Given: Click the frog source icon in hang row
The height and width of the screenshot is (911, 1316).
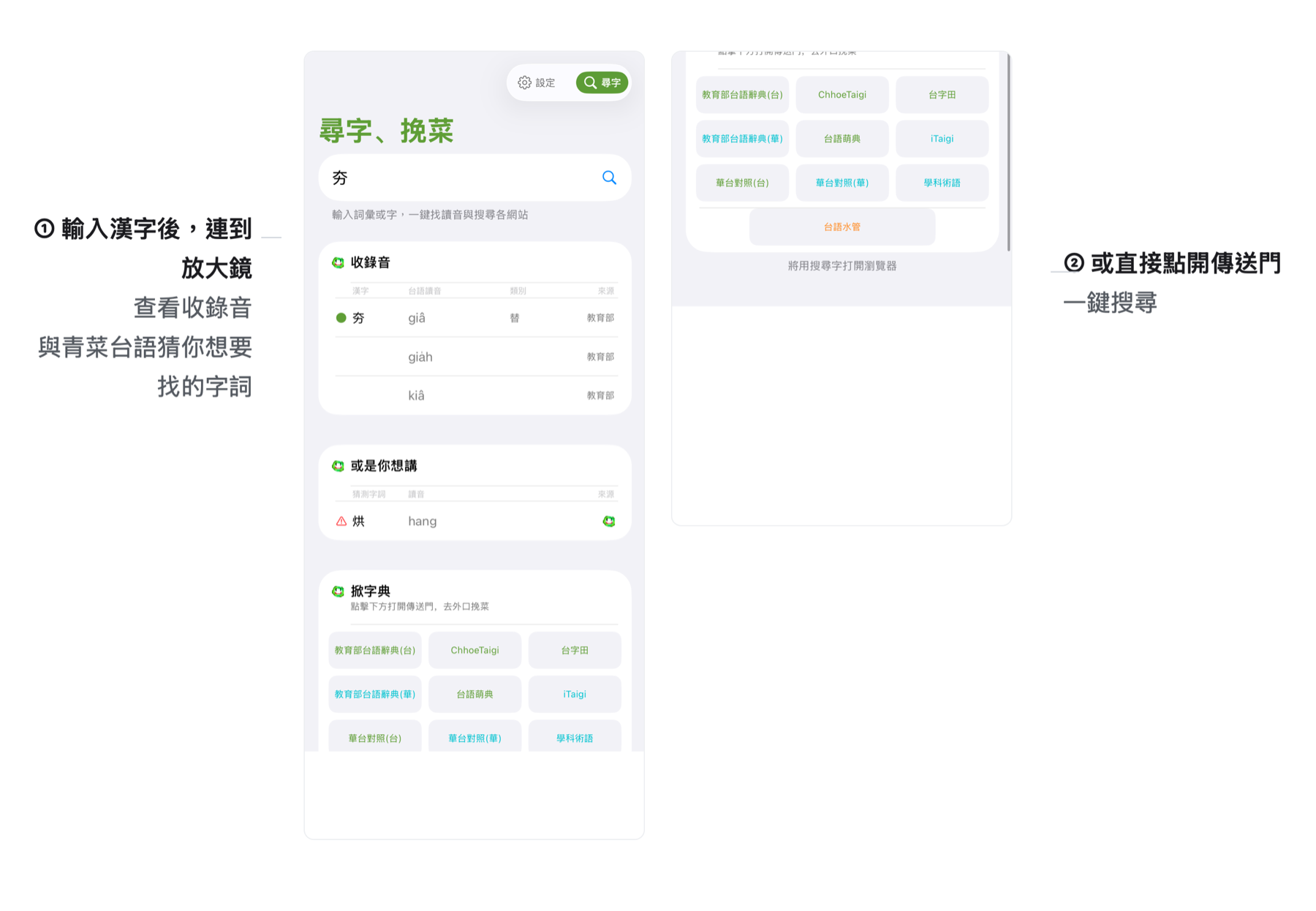Looking at the screenshot, I should (608, 521).
